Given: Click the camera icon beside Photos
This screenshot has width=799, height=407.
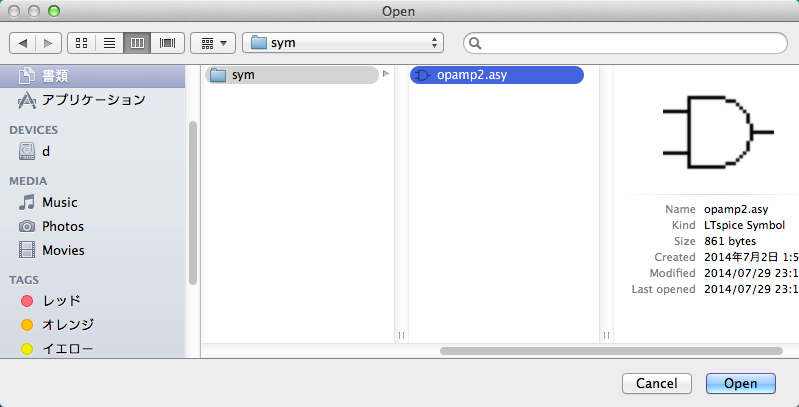Looking at the screenshot, I should [27, 226].
